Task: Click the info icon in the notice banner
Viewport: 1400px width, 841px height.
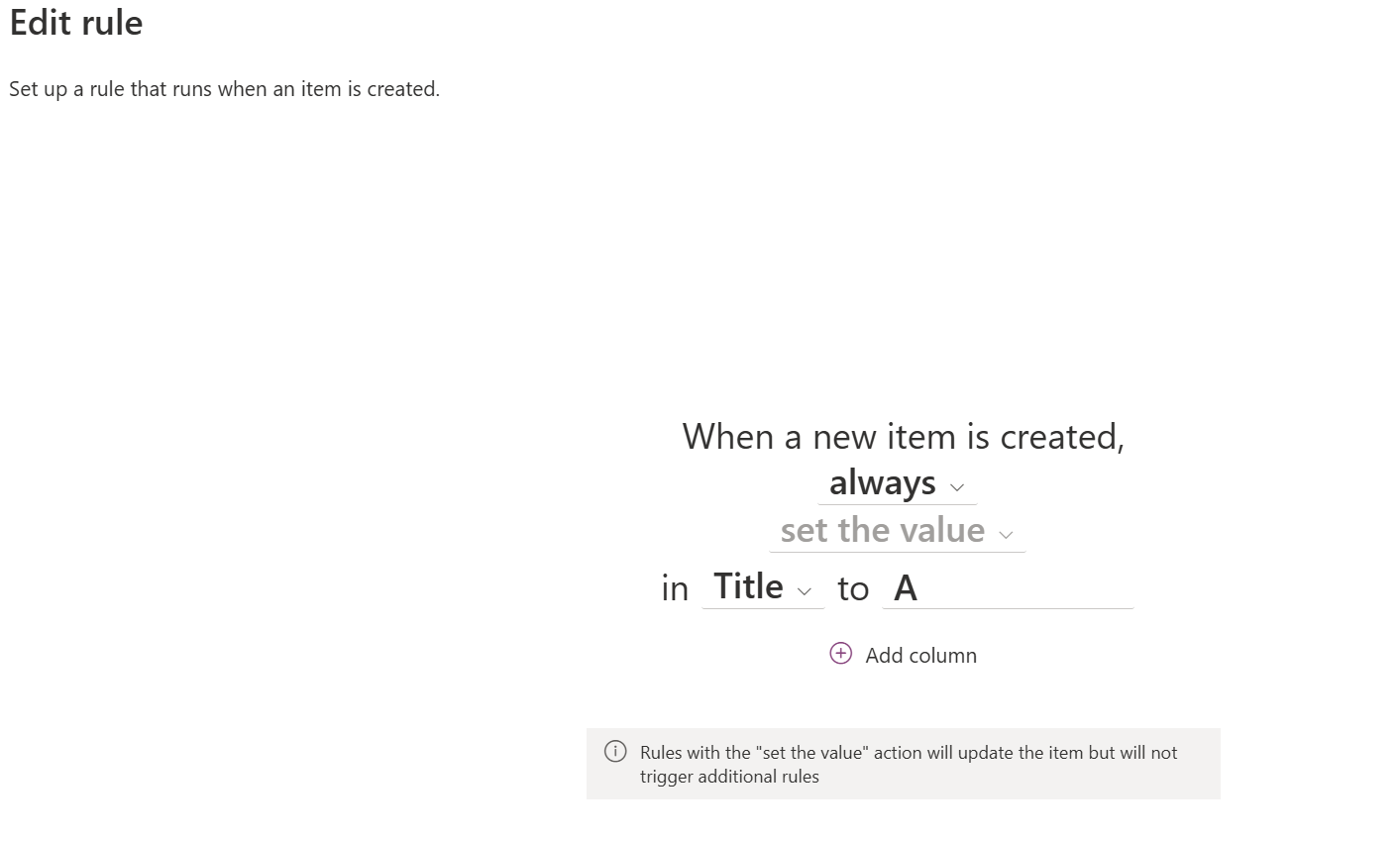Action: 615,752
